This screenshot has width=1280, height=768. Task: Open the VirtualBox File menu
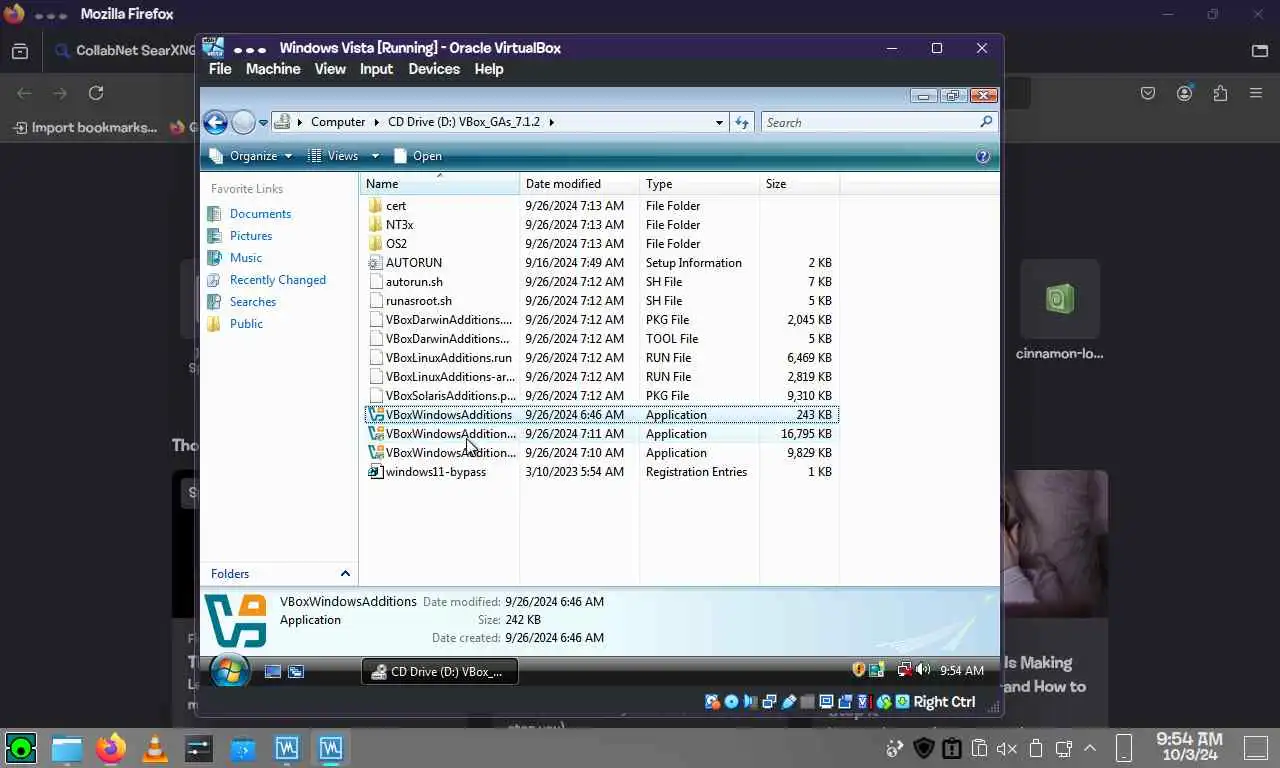point(220,69)
